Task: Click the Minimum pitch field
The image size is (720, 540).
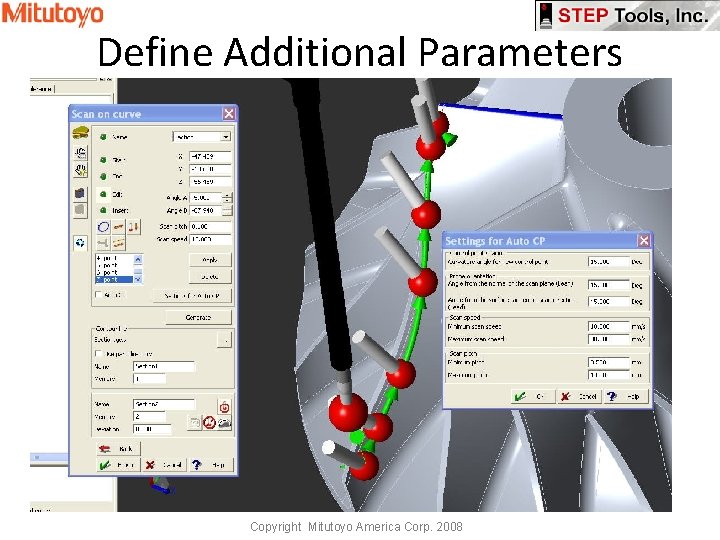Action: (608, 362)
